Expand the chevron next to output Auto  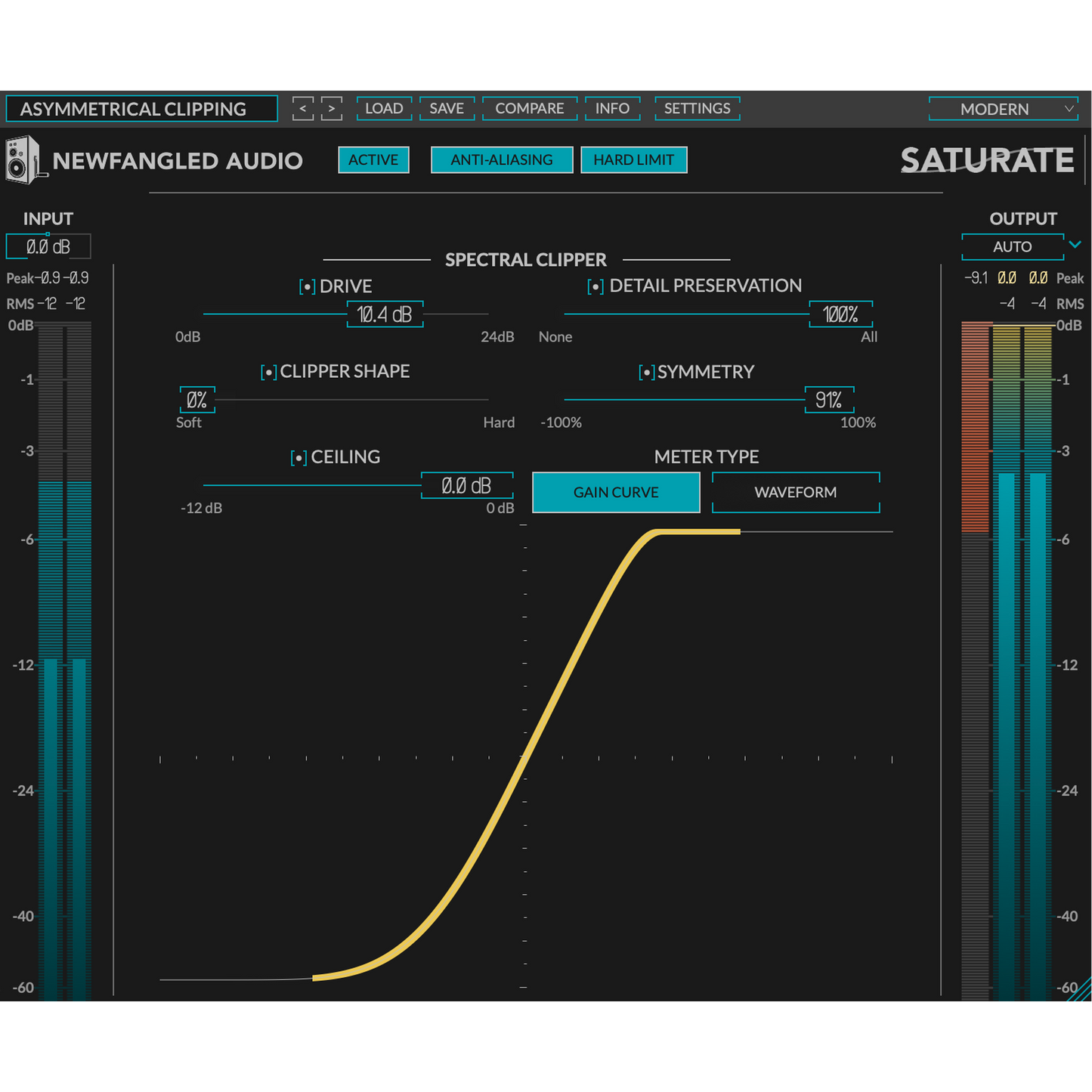(x=1075, y=245)
